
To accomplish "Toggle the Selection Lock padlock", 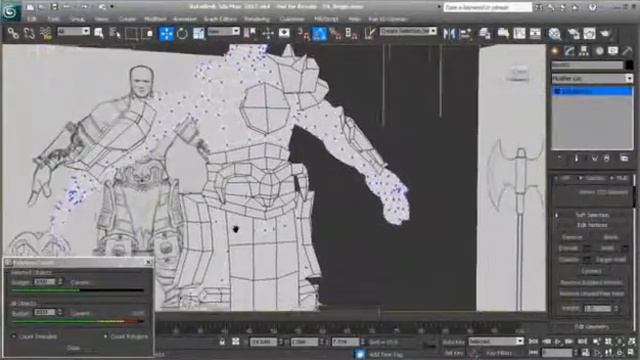I will pyautogui.click(x=222, y=342).
